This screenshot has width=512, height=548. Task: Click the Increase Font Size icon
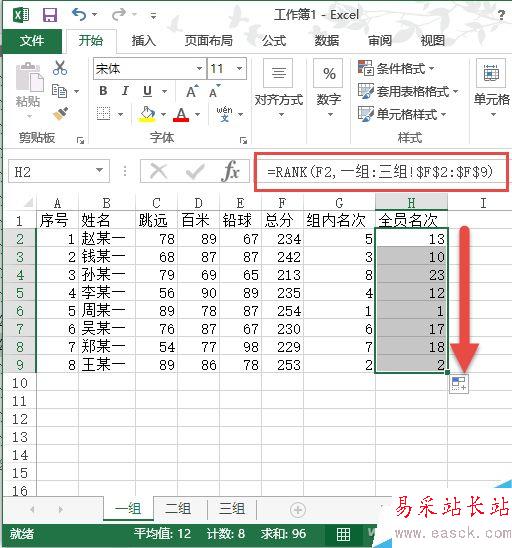(192, 91)
